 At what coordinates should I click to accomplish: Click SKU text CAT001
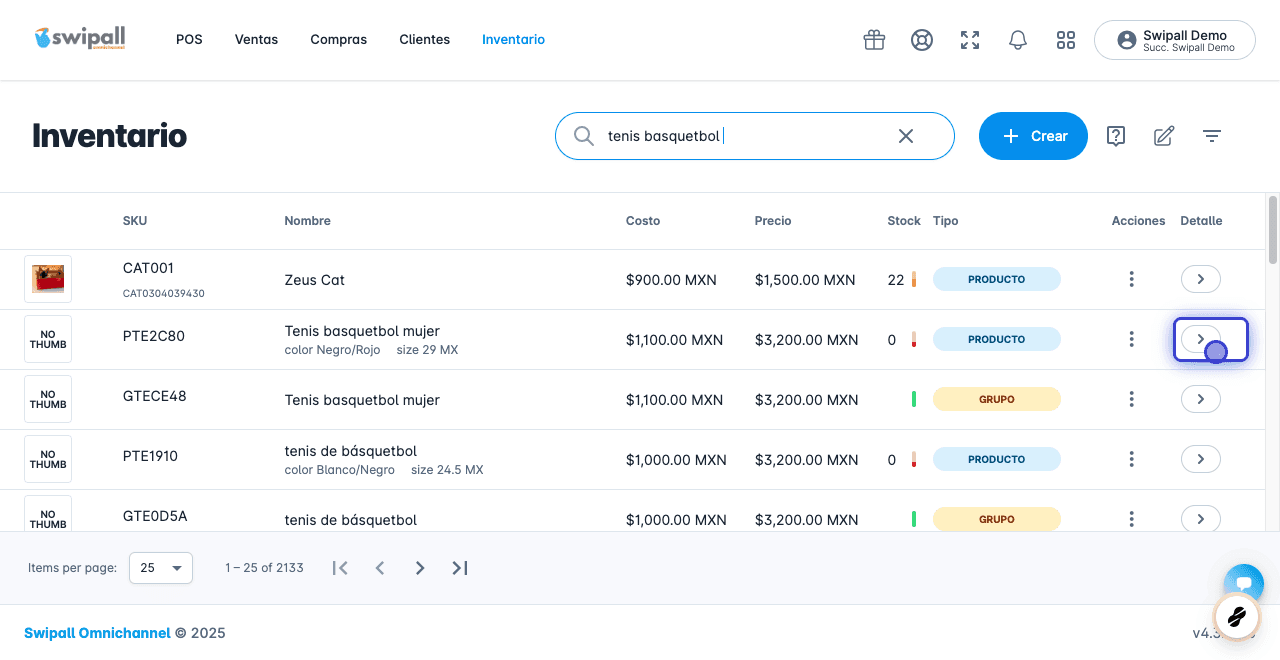click(148, 268)
